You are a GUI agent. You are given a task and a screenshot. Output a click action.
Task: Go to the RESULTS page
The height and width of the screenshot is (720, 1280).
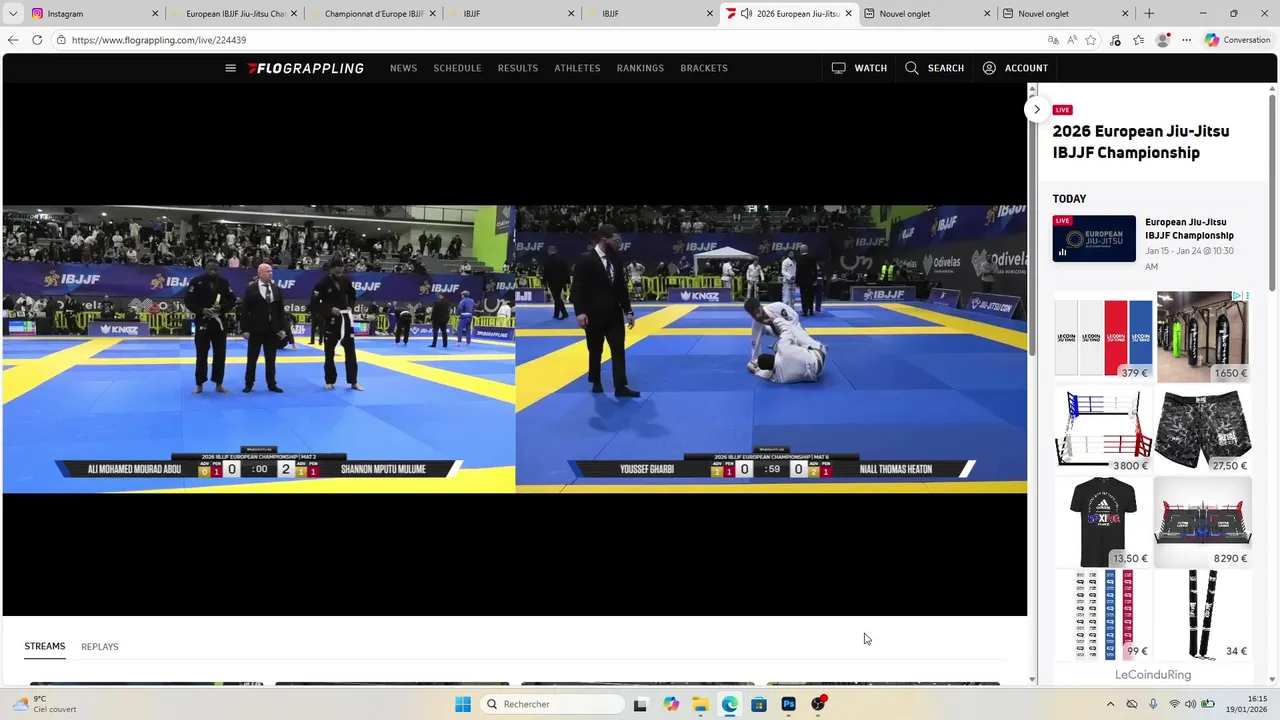point(518,68)
